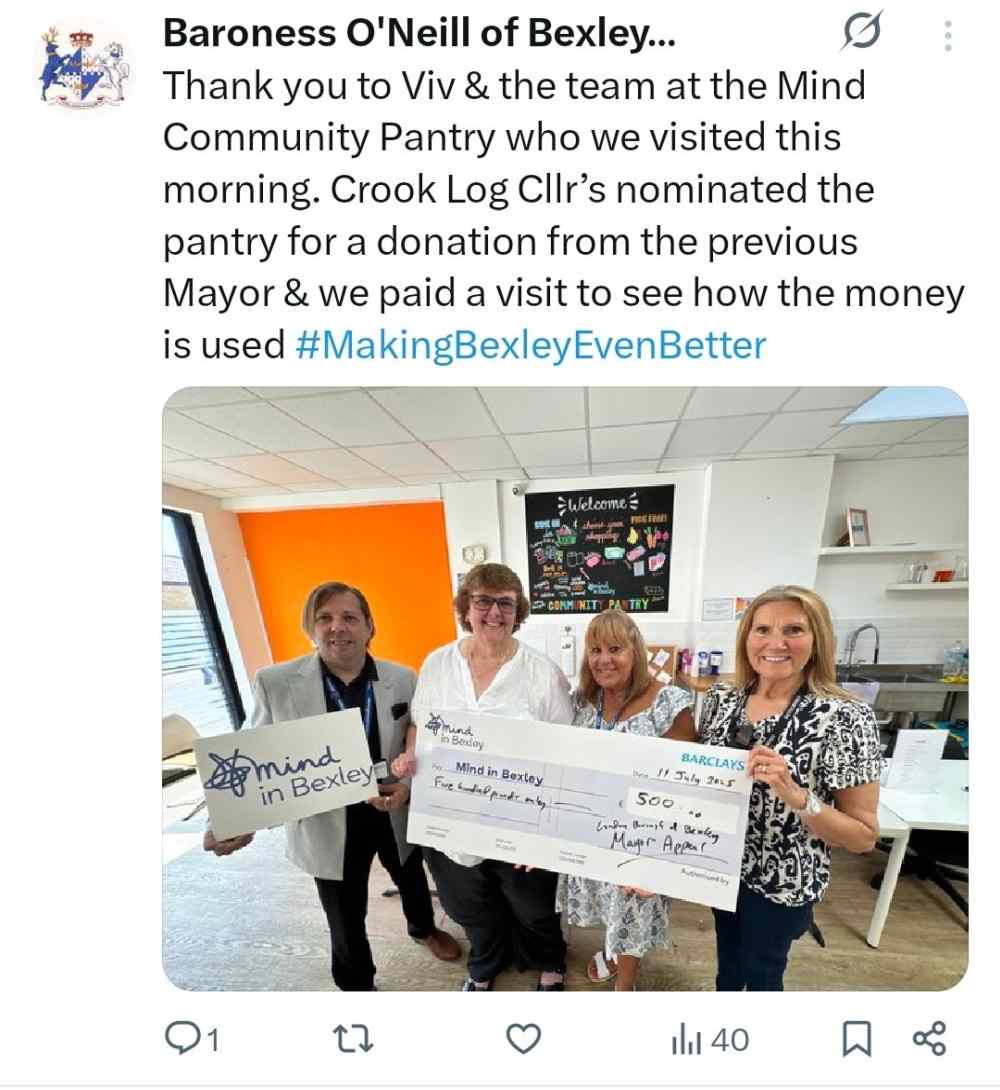
Task: Click the text line mentioning Crook Log Cllr's
Action: click(518, 189)
